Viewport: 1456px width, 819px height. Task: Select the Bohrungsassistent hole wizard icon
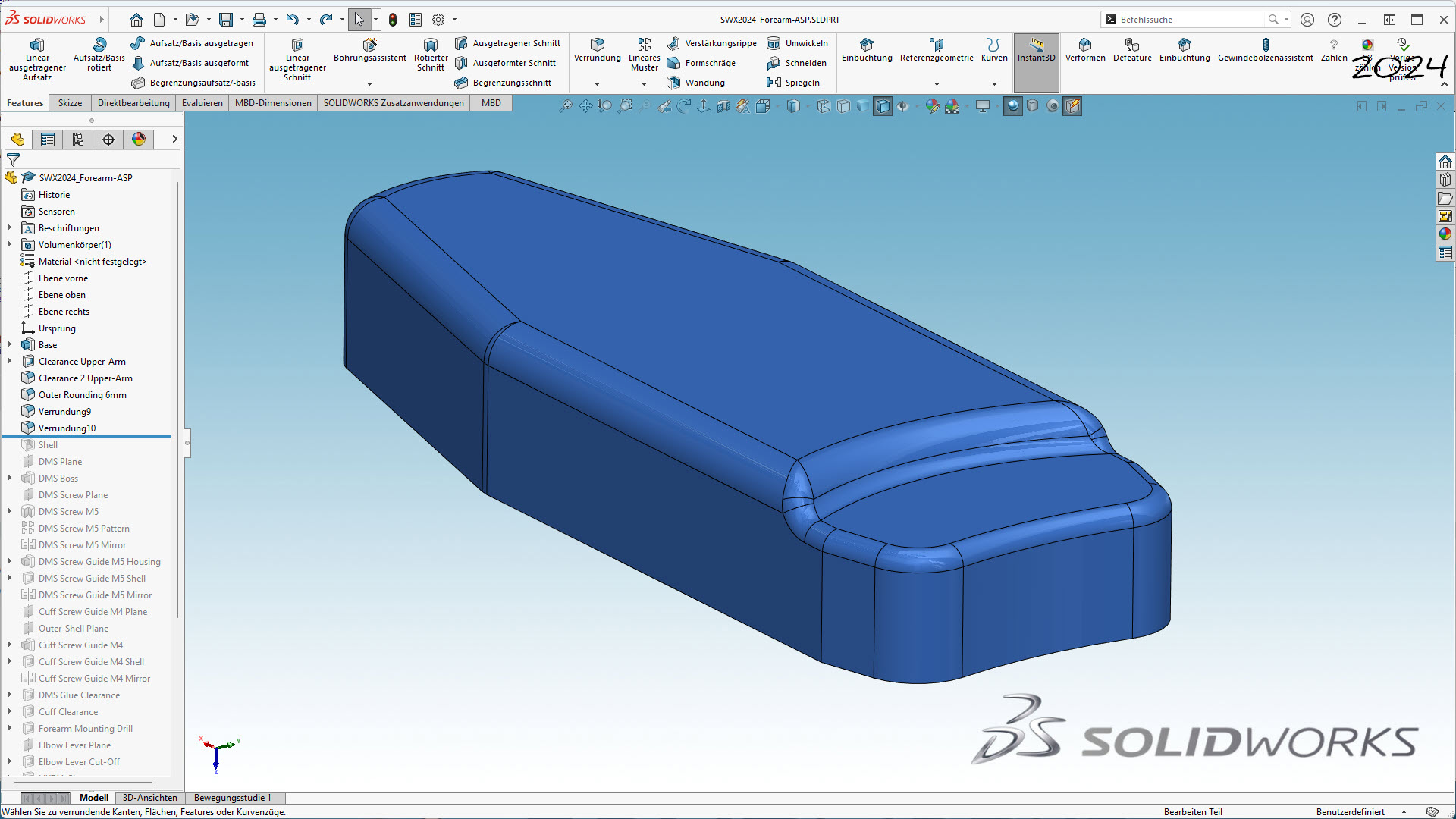(369, 45)
